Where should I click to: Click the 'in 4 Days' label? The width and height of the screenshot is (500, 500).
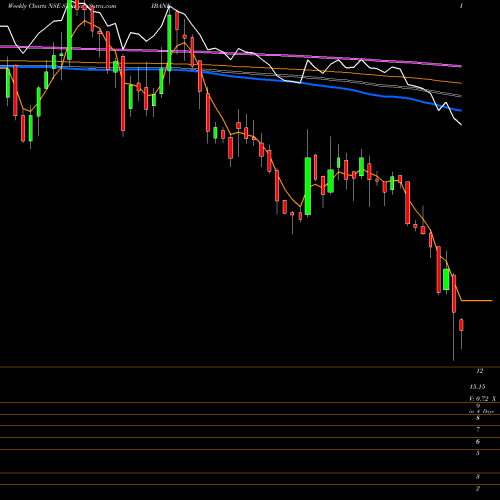(481, 411)
